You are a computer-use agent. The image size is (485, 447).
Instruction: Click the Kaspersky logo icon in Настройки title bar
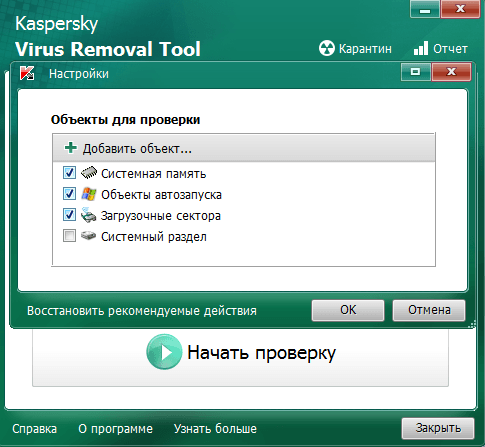[x=27, y=73]
